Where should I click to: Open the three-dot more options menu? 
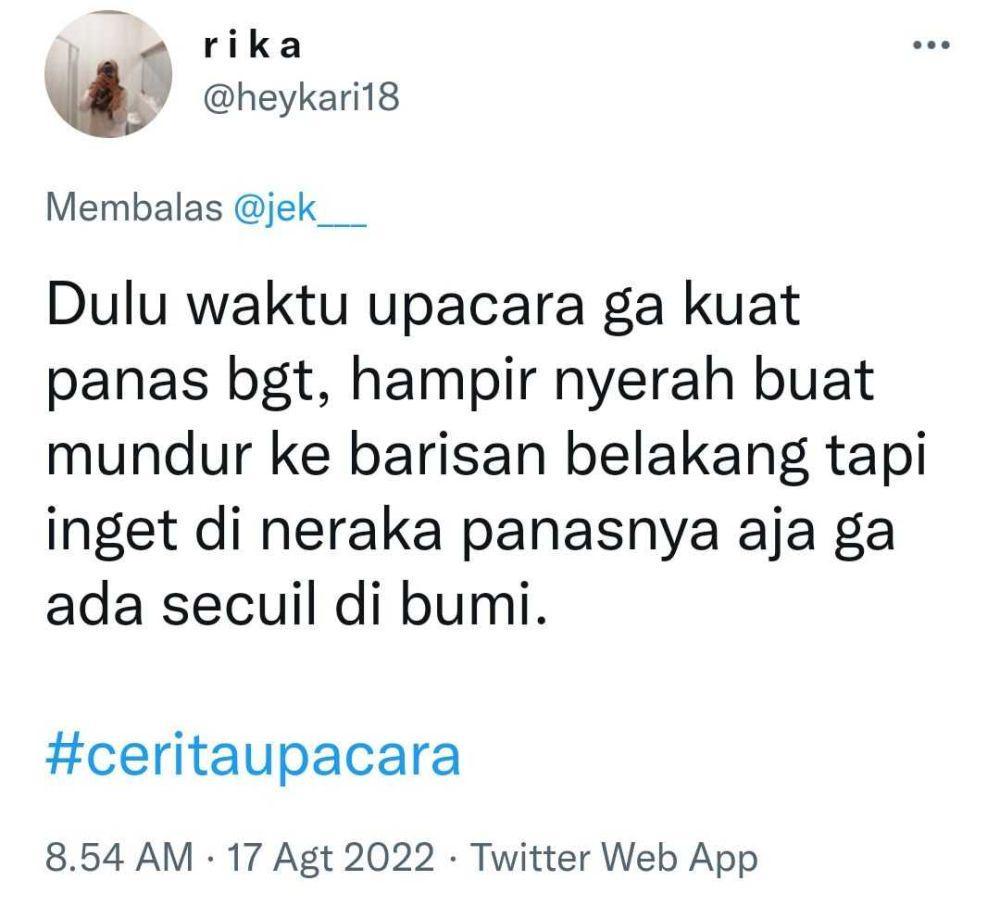[932, 45]
